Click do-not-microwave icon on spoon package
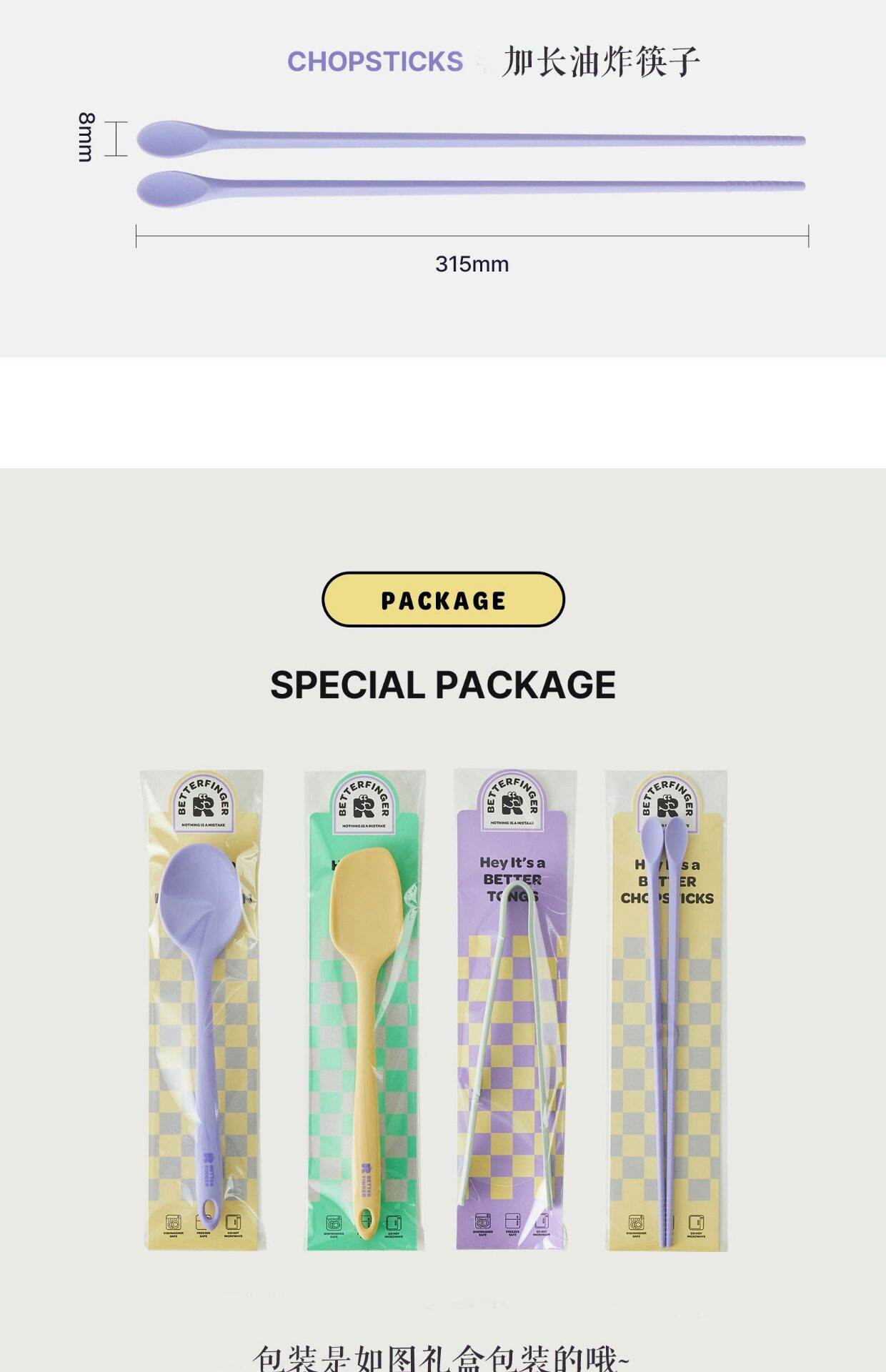The width and height of the screenshot is (886, 1372). coord(233,1225)
